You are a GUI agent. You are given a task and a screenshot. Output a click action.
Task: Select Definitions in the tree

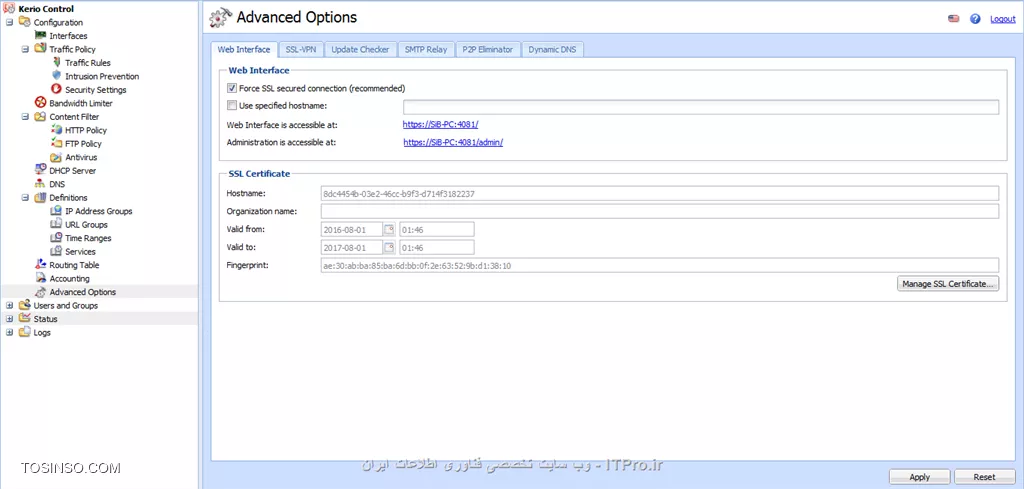coord(69,198)
